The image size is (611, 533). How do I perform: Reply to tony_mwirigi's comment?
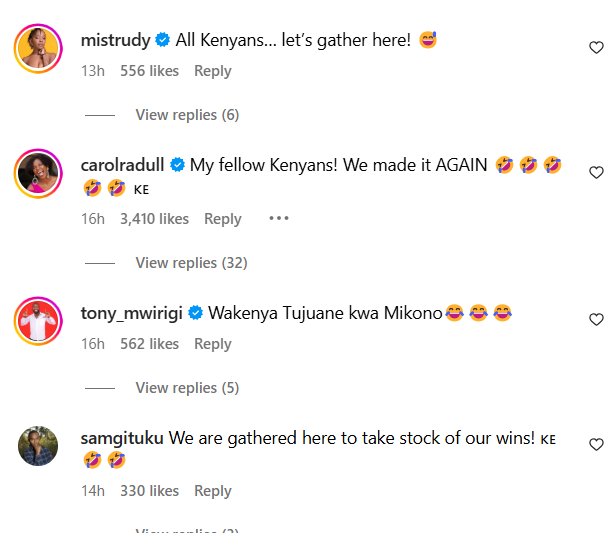(212, 344)
